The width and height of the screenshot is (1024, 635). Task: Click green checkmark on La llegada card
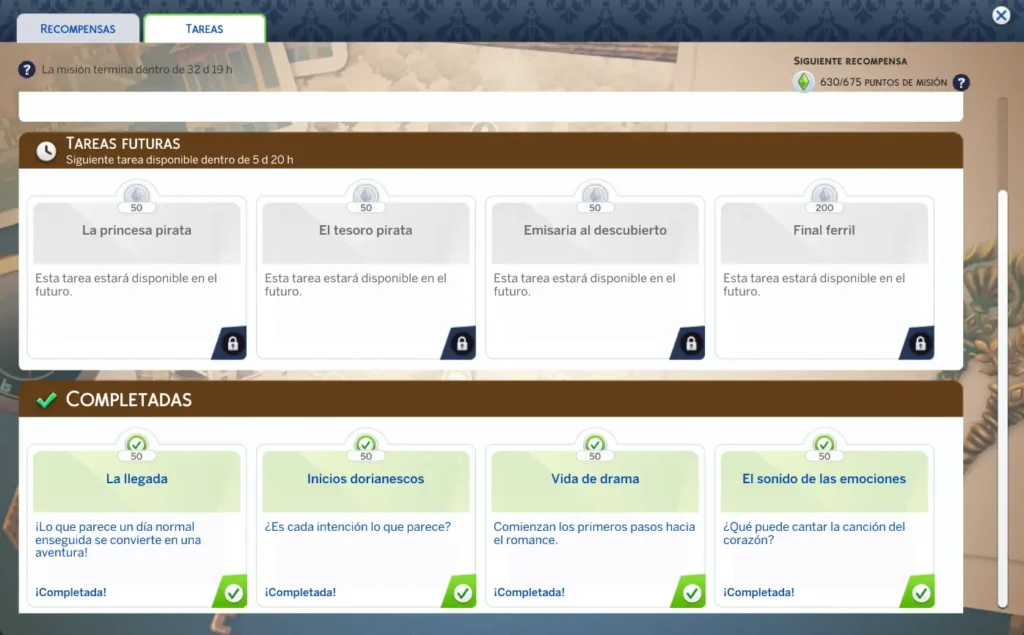coord(233,593)
